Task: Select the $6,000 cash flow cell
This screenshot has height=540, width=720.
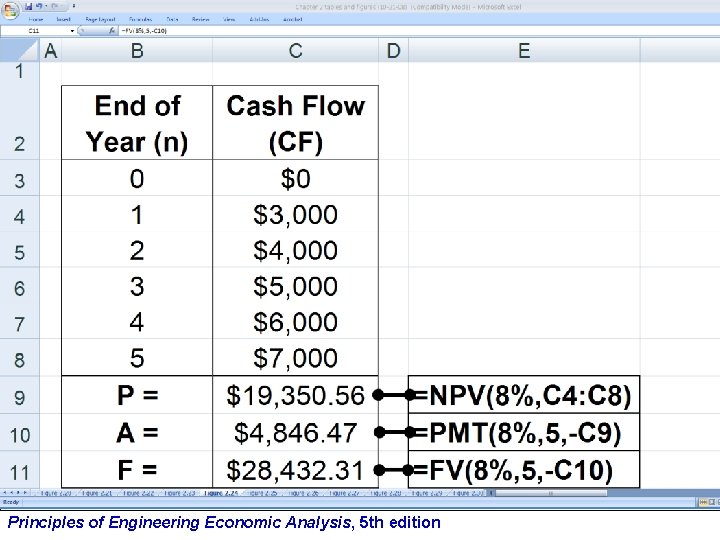Action: (x=295, y=321)
